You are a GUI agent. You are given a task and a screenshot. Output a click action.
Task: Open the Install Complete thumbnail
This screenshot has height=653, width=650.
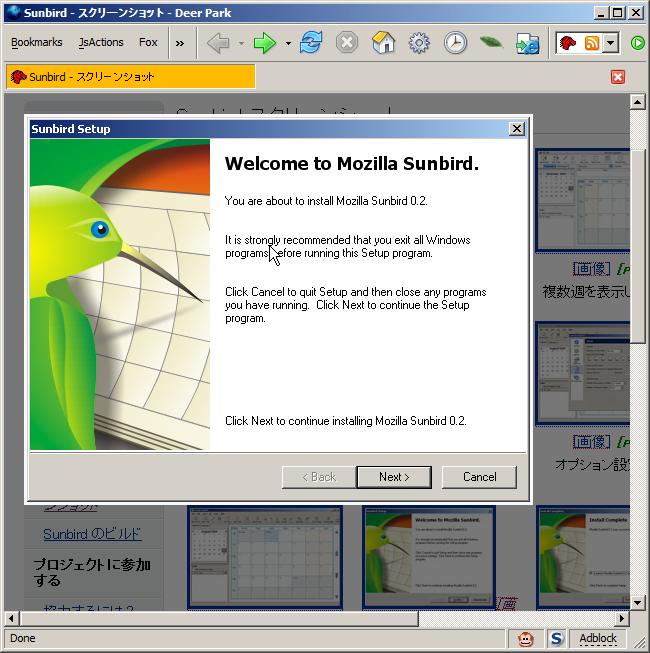583,558
